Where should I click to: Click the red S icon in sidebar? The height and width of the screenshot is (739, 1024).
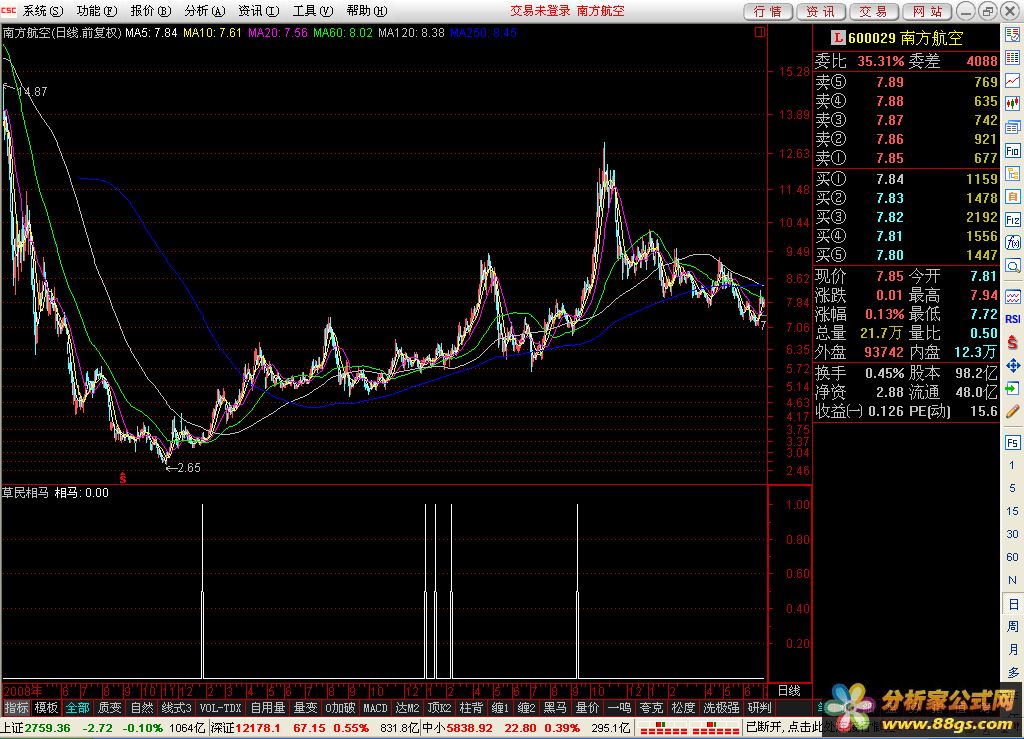click(1012, 342)
